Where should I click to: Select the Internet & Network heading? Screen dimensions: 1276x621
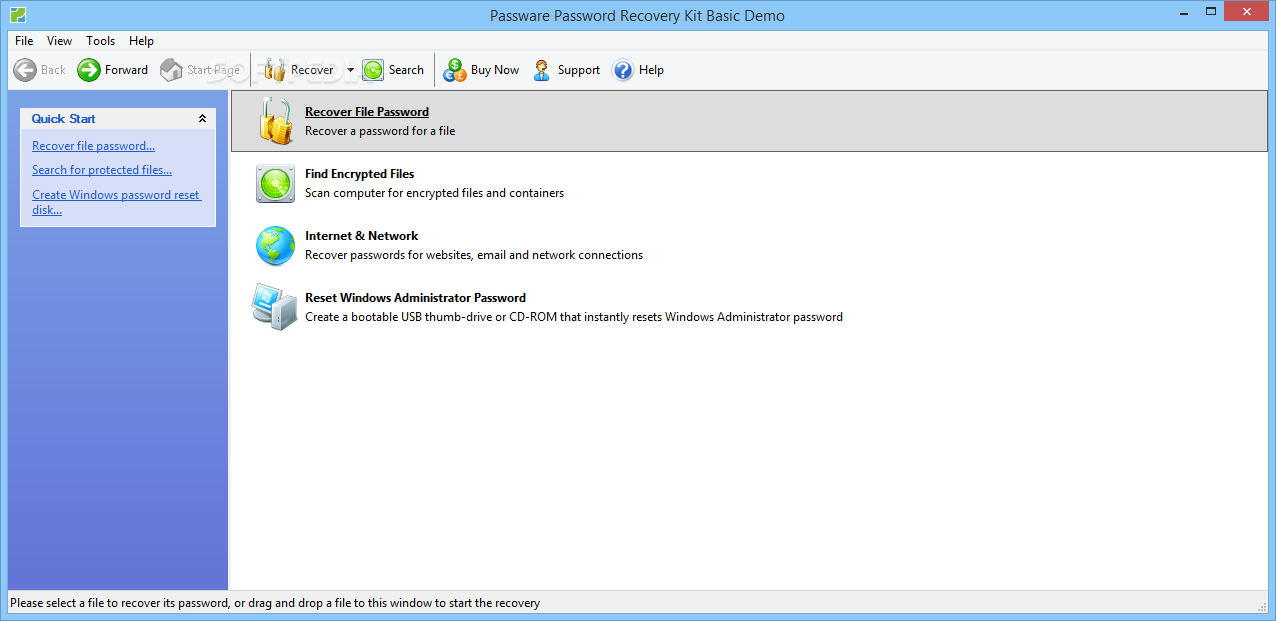click(361, 236)
